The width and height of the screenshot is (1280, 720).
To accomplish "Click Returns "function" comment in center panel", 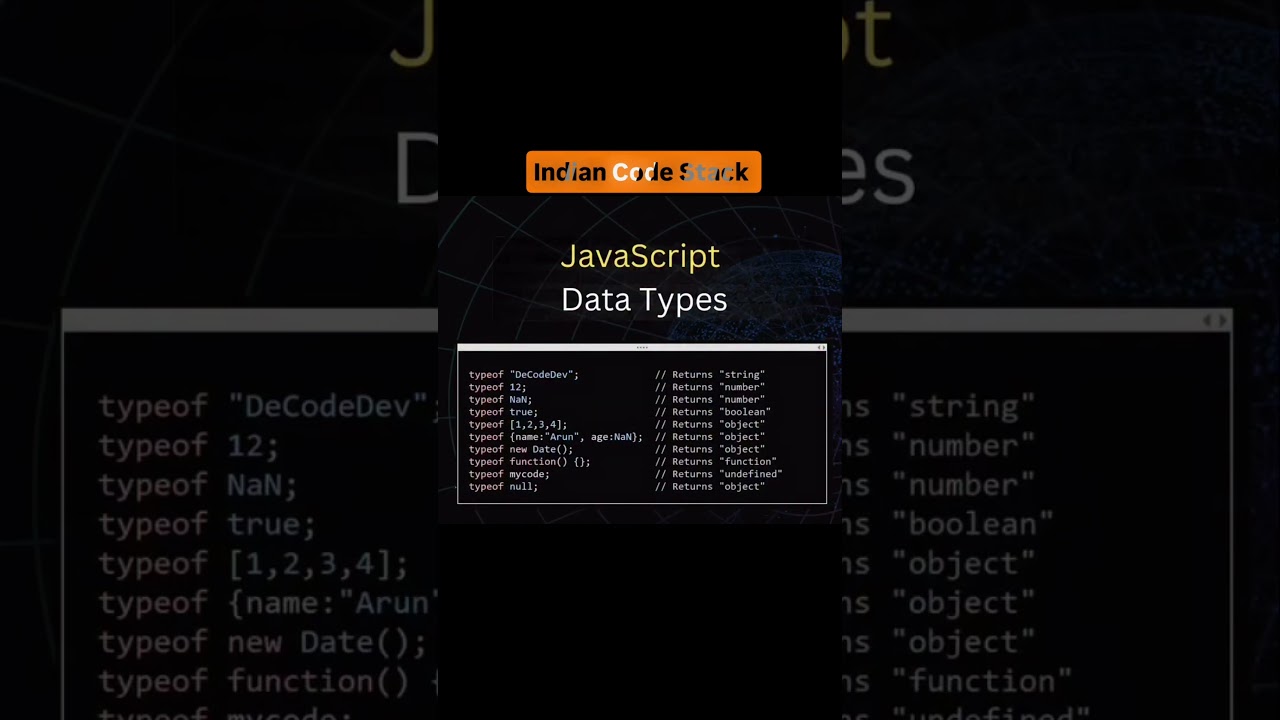I will [716, 462].
